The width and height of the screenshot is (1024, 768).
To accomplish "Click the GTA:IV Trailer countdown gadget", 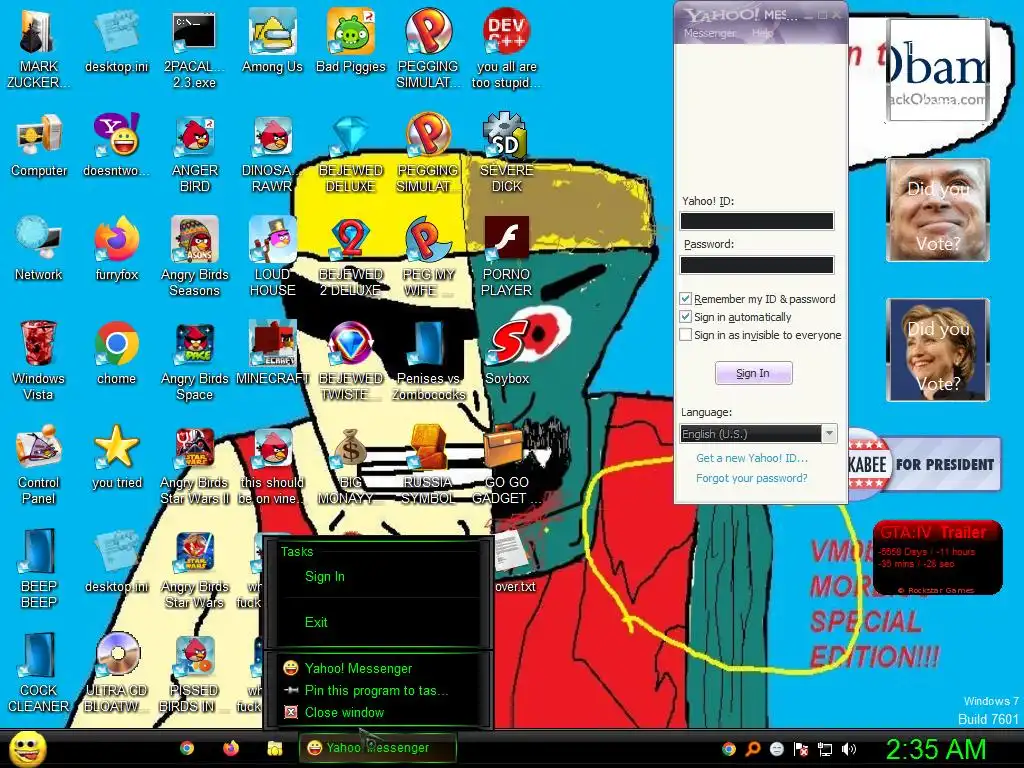I will click(x=937, y=557).
